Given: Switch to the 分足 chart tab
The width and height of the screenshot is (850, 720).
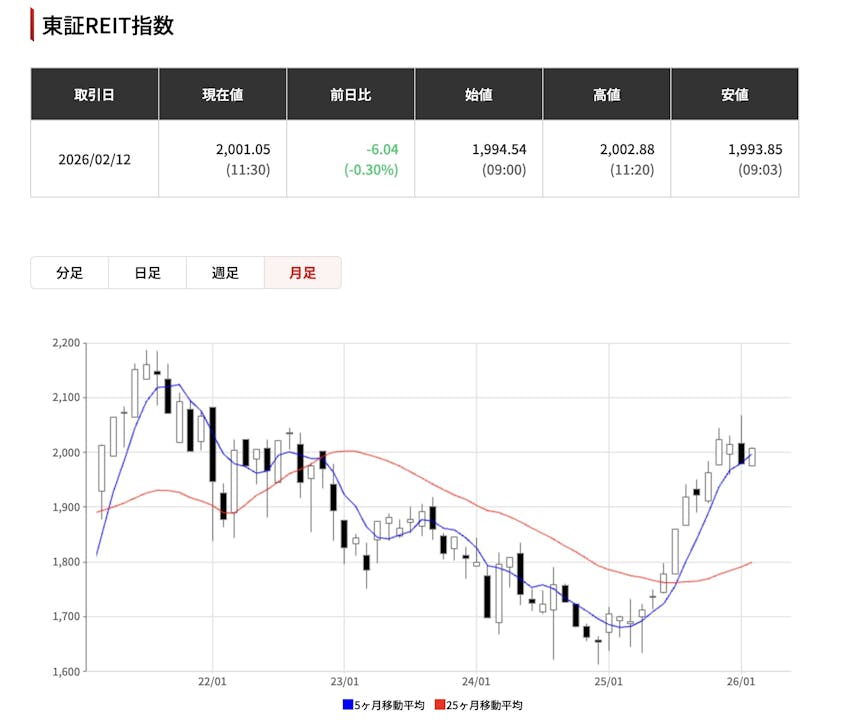Looking at the screenshot, I should pyautogui.click(x=69, y=273).
